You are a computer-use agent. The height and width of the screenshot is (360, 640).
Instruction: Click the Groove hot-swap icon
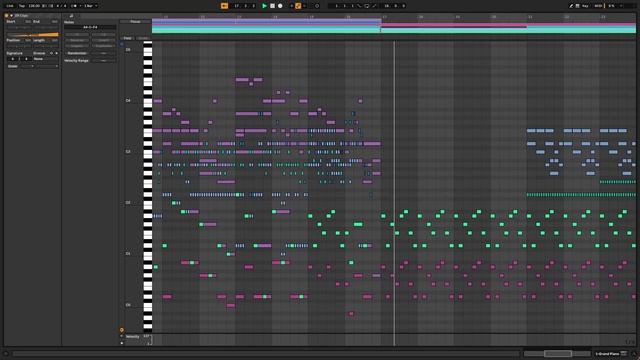(x=51, y=53)
